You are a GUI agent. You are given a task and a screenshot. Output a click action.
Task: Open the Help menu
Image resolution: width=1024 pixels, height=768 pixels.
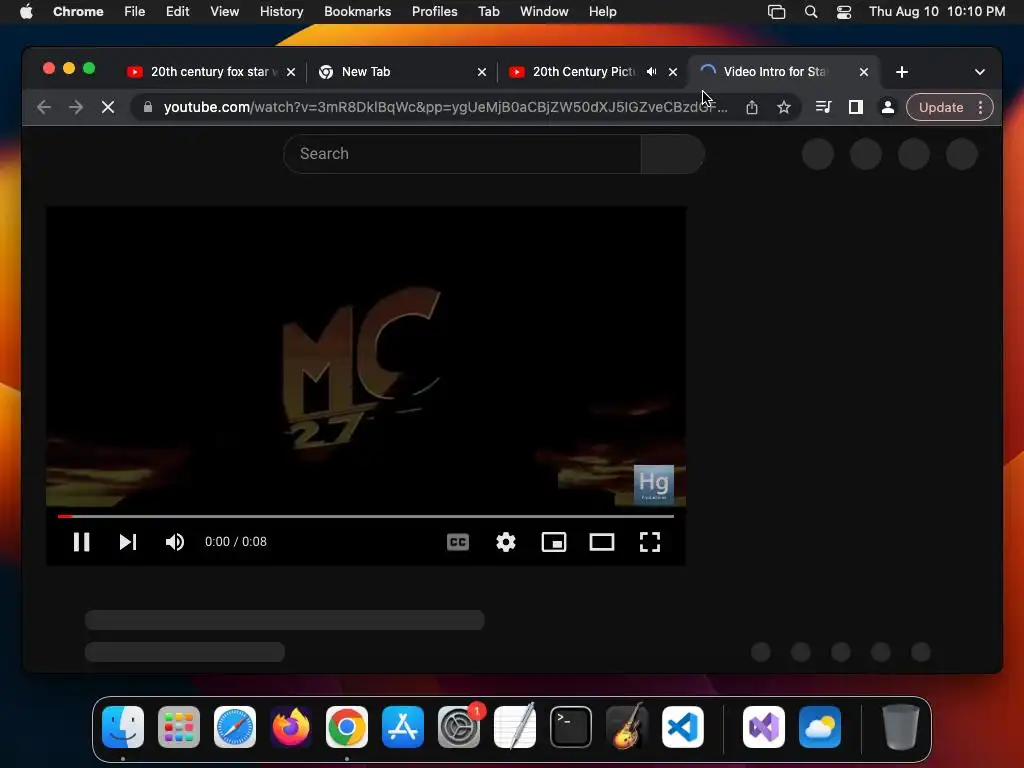(602, 11)
